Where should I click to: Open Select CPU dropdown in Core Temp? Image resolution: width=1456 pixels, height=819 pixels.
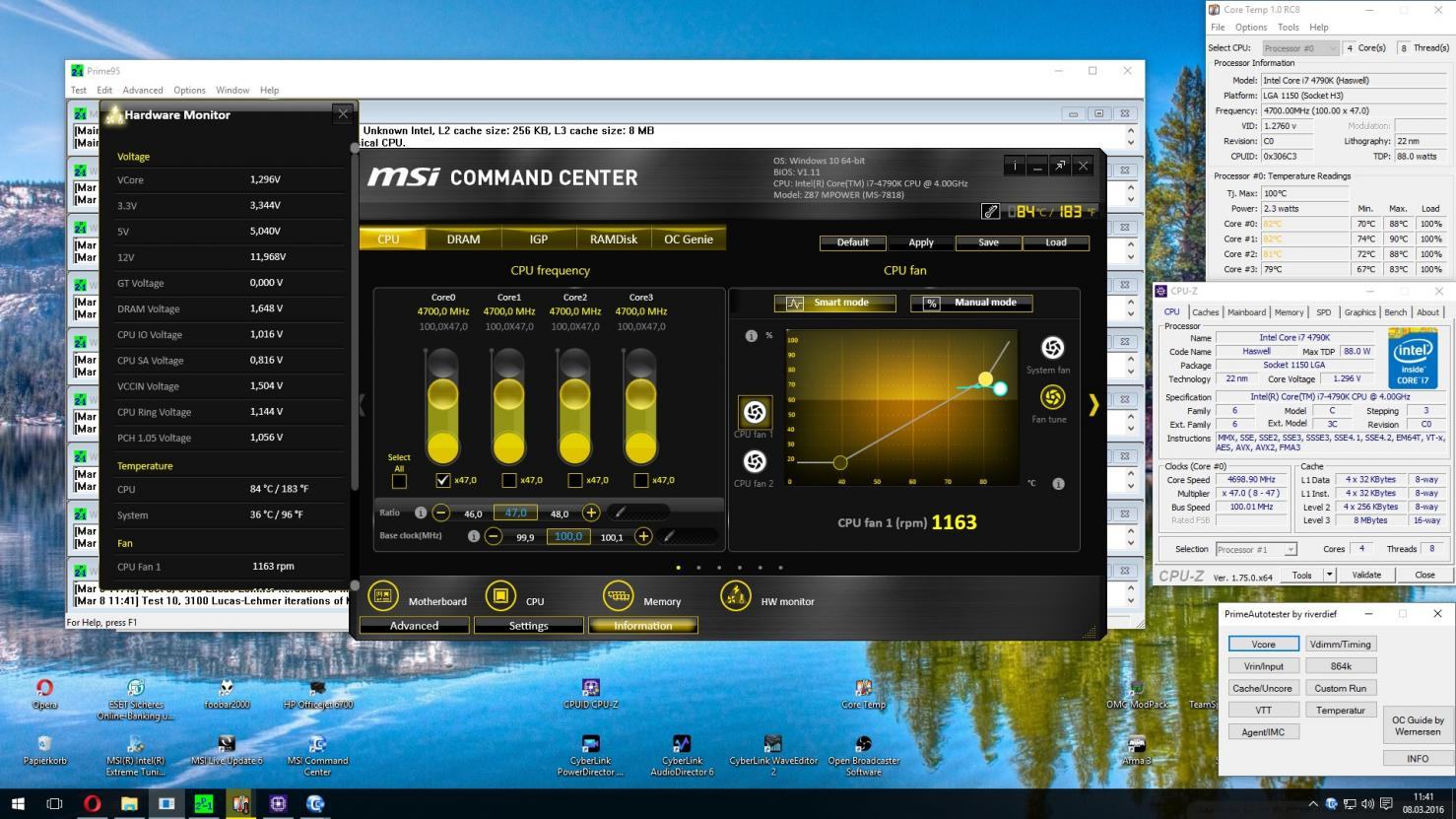click(1300, 47)
